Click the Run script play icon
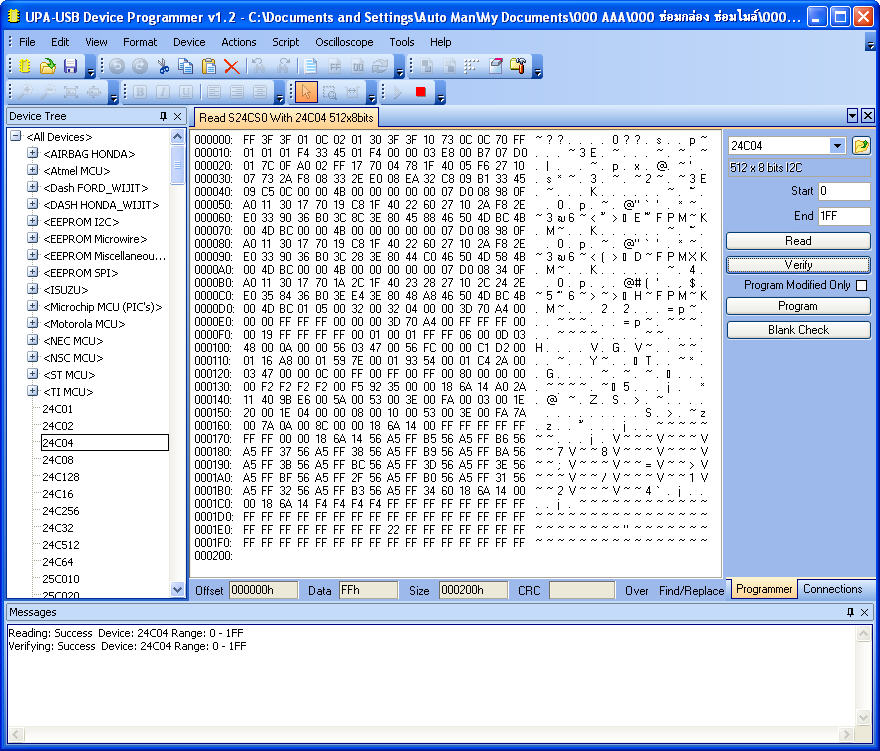 tap(398, 92)
